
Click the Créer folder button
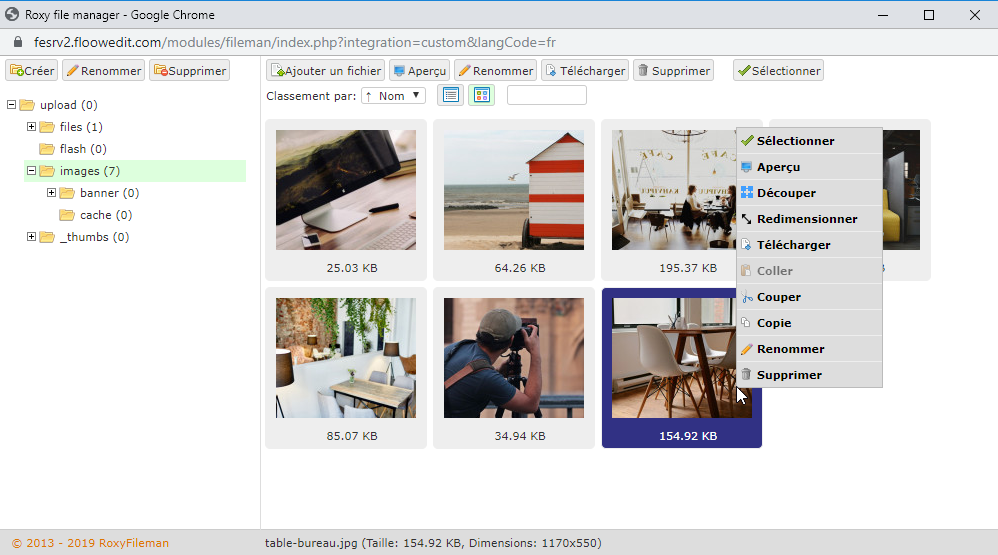click(x=32, y=71)
